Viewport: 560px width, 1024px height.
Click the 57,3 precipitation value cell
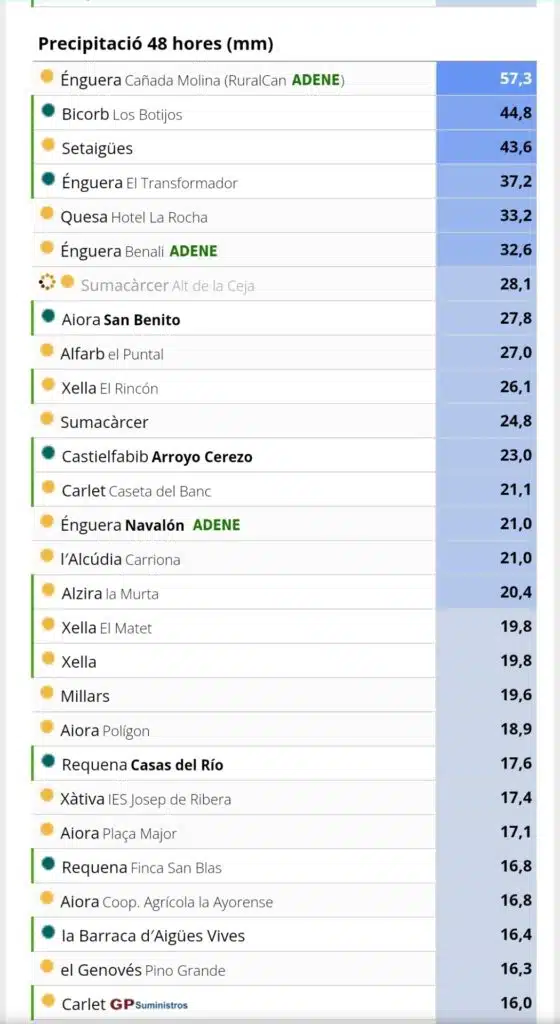(486, 79)
